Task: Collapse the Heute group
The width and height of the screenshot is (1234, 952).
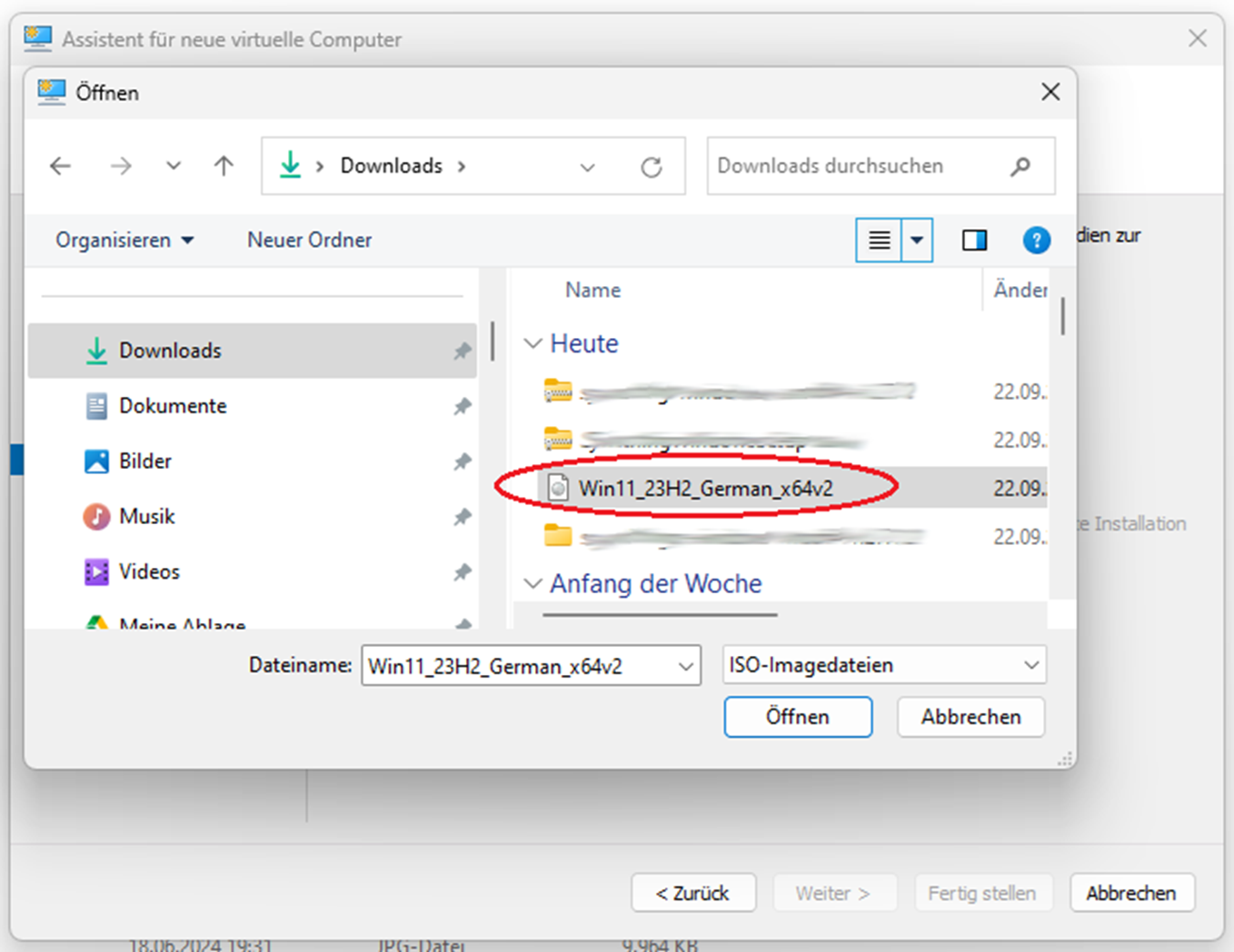Action: (533, 343)
